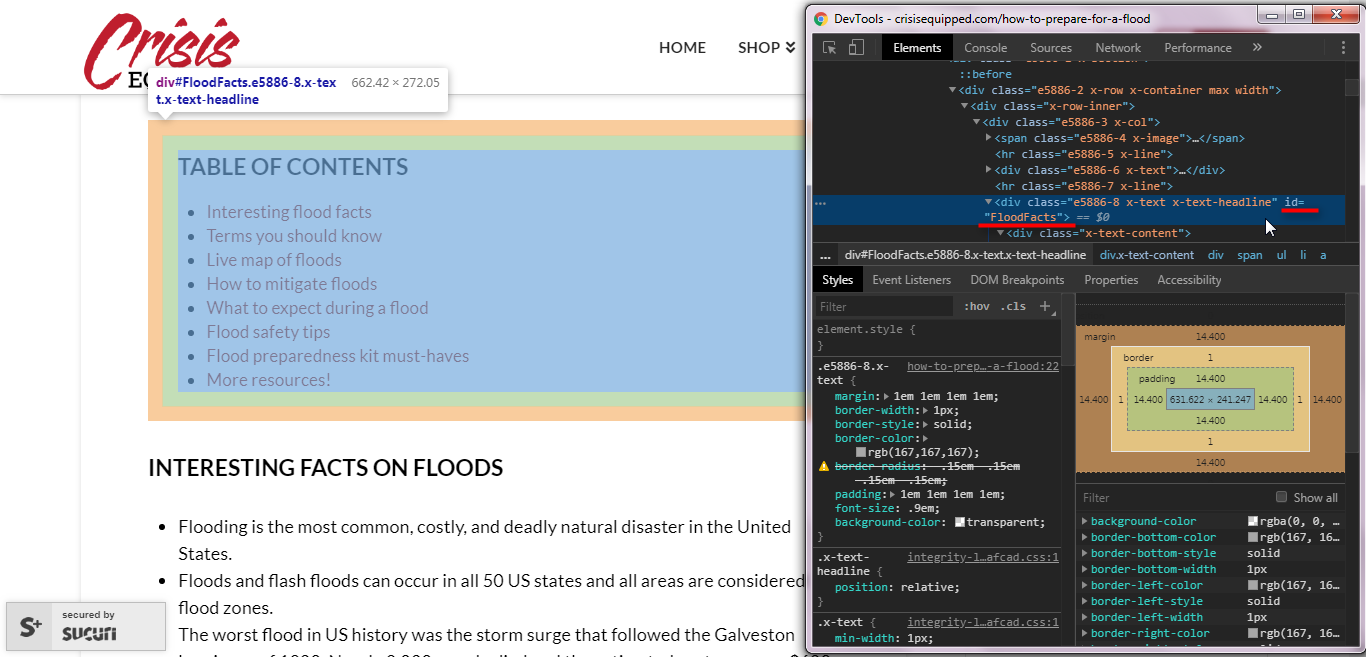The height and width of the screenshot is (657, 1366).
Task: Switch to the Sources tab
Action: (1051, 47)
